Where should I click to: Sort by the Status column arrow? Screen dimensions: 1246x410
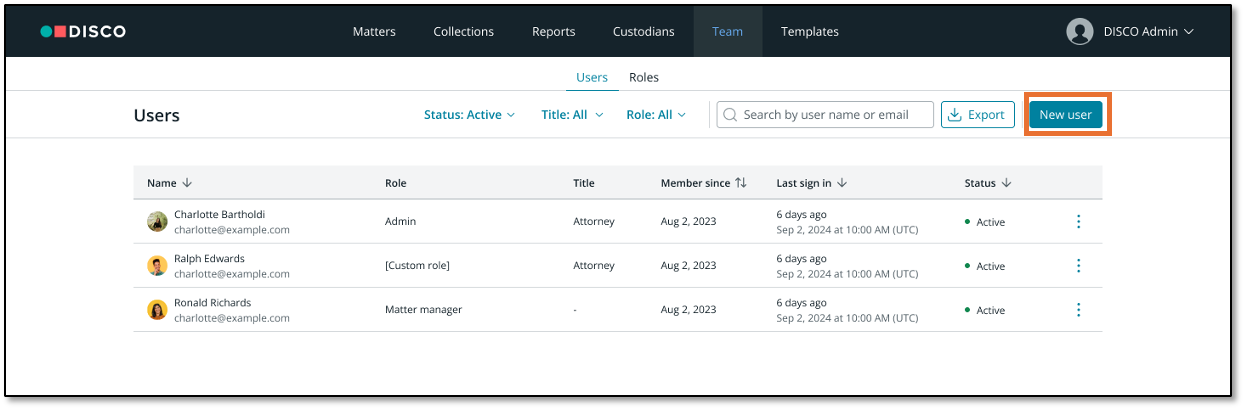pyautogui.click(x=1006, y=183)
